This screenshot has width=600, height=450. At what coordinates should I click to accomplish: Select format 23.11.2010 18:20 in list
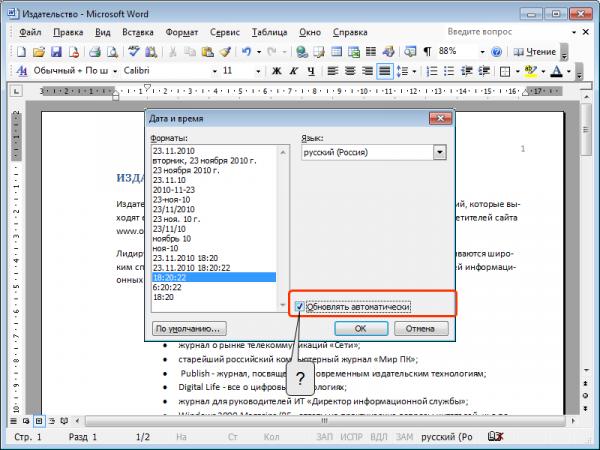tap(214, 258)
